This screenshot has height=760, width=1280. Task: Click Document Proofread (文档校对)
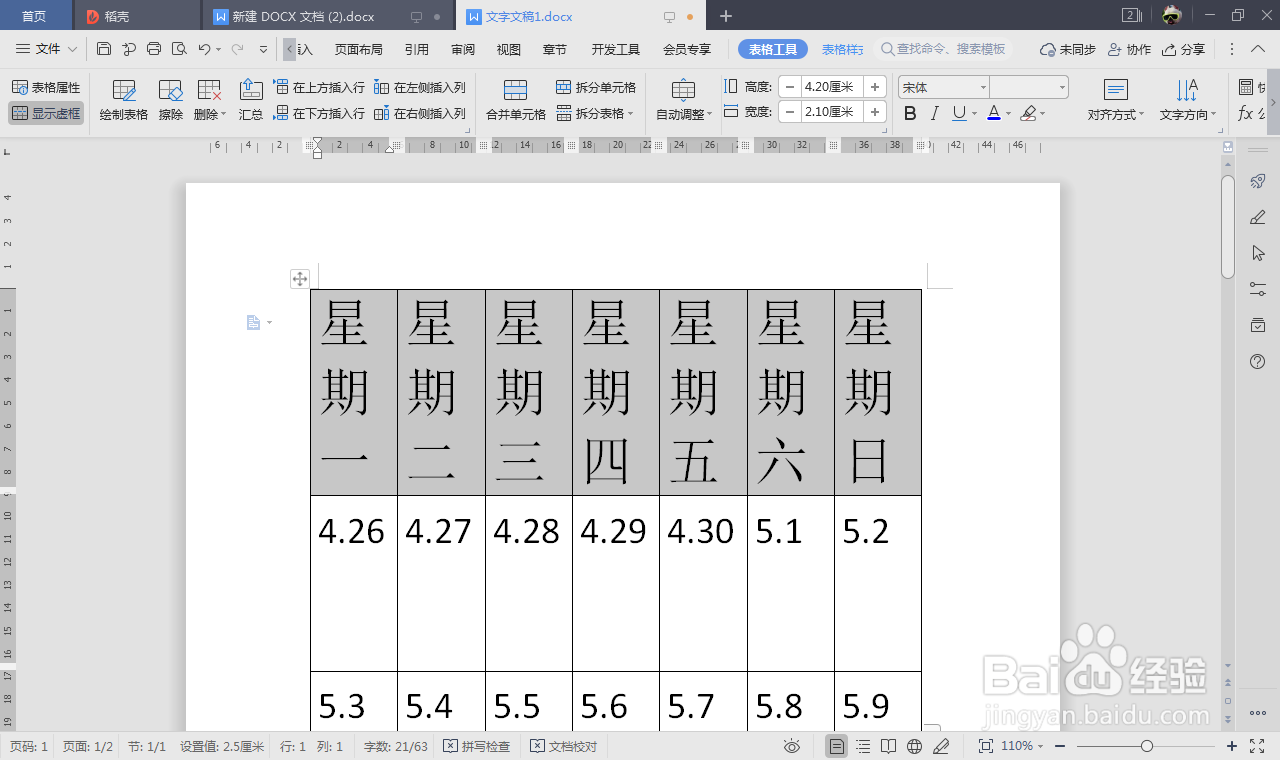click(564, 746)
